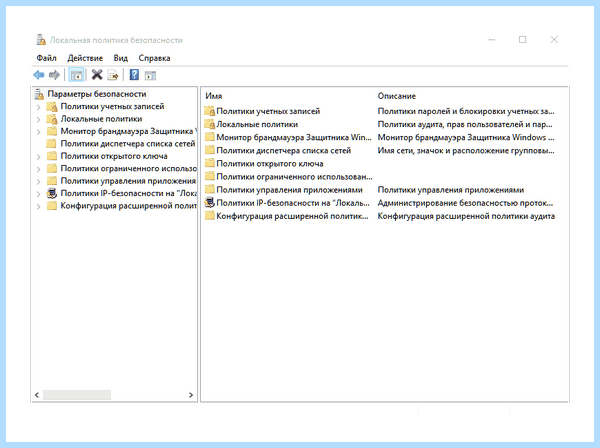Select Политики управления приложениями name in the list pane
Image resolution: width=600 pixels, height=448 pixels.
[289, 190]
